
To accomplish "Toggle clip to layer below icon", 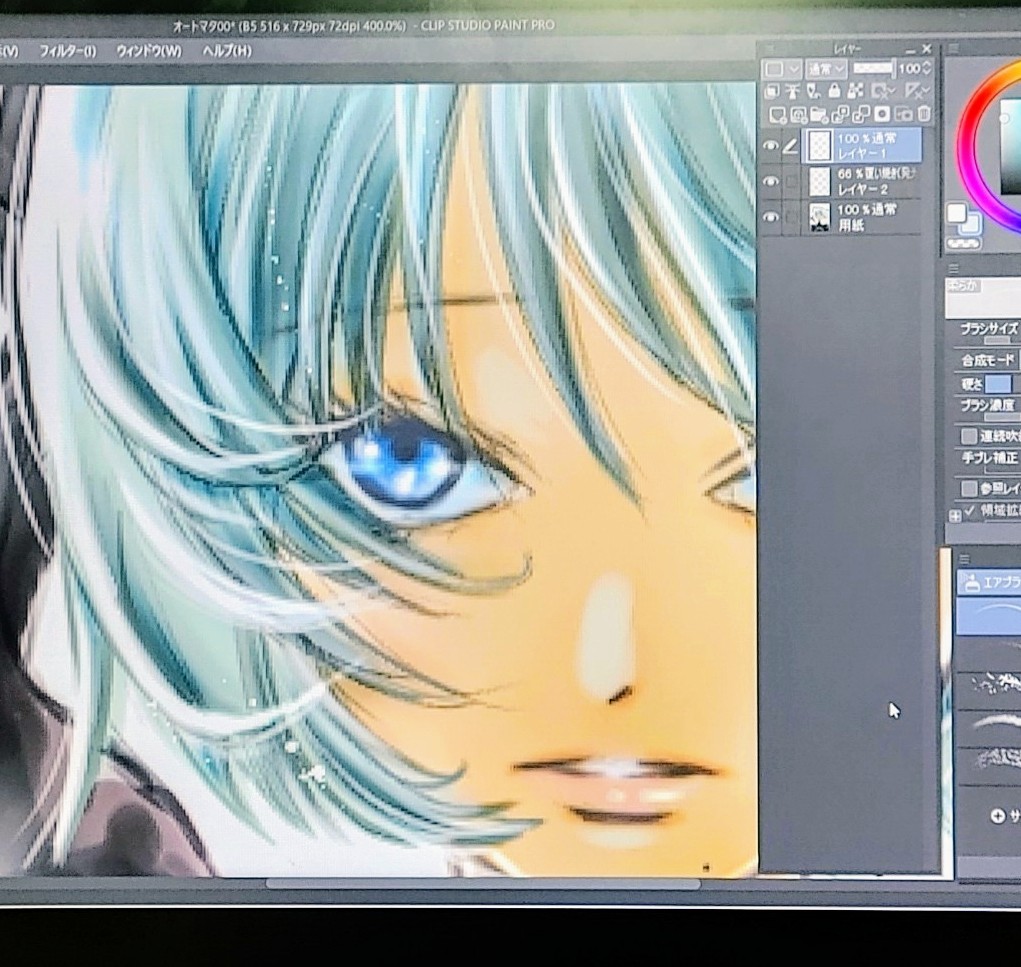I will pos(772,91).
